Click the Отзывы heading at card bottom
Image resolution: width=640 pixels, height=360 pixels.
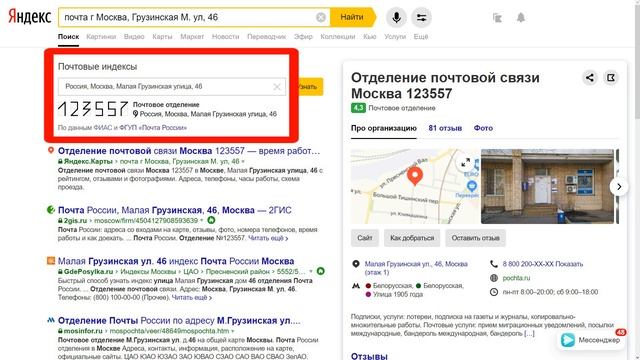[369, 356]
